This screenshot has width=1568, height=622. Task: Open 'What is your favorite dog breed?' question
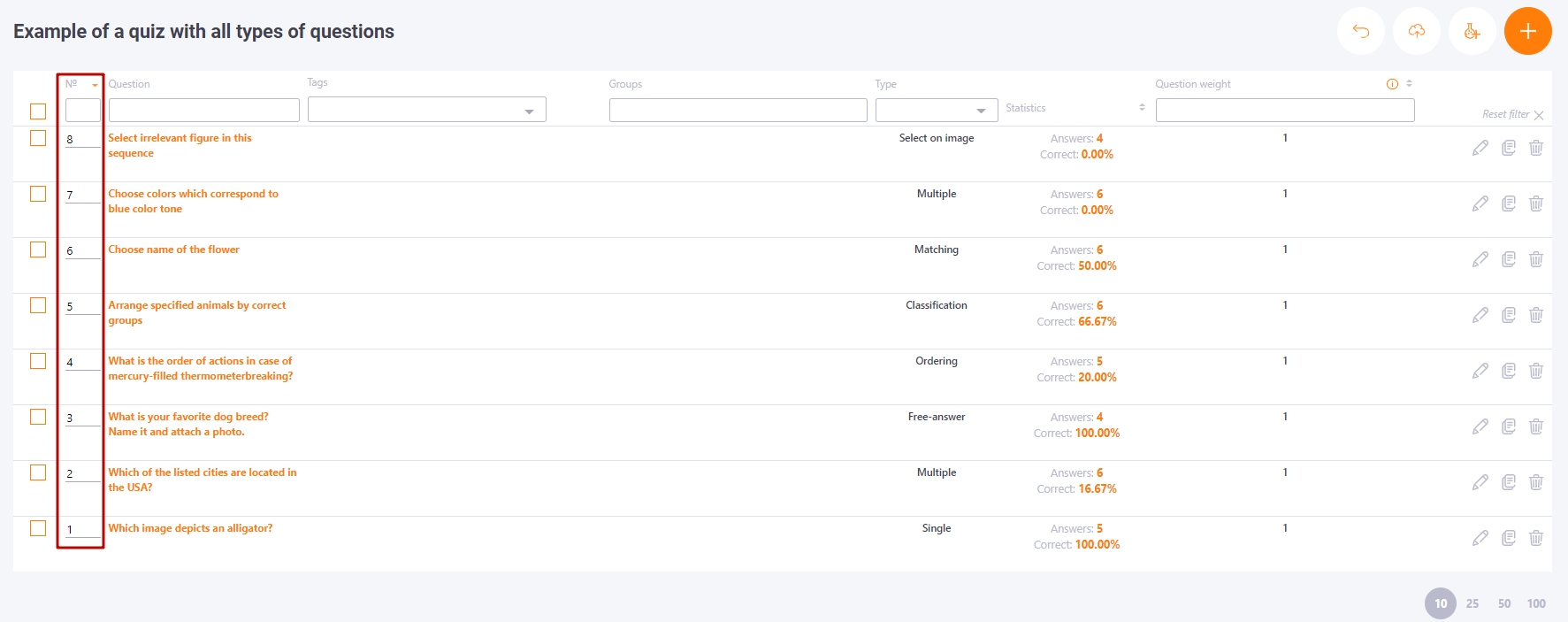click(x=187, y=424)
